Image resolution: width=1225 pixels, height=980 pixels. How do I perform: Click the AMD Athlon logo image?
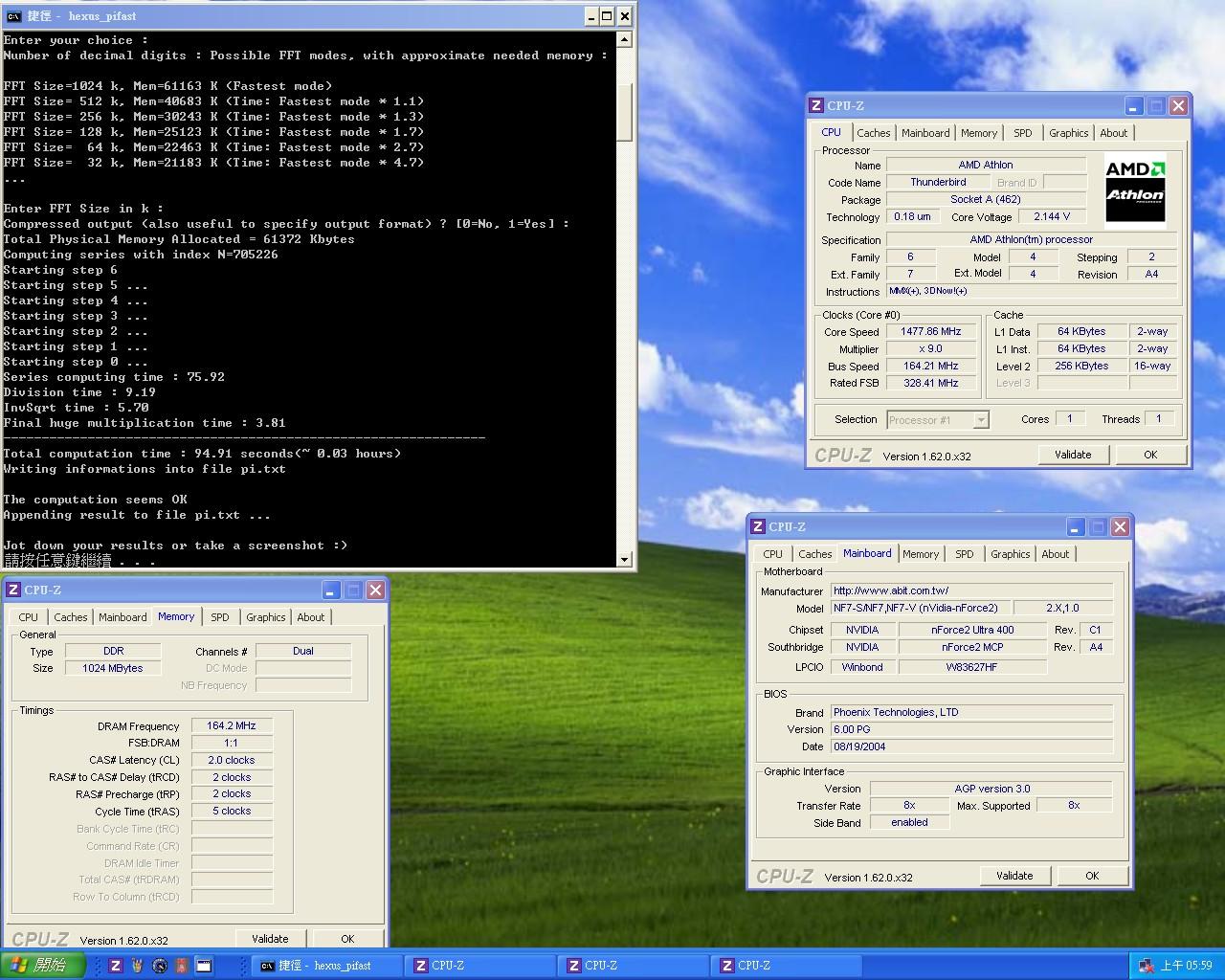click(1135, 189)
